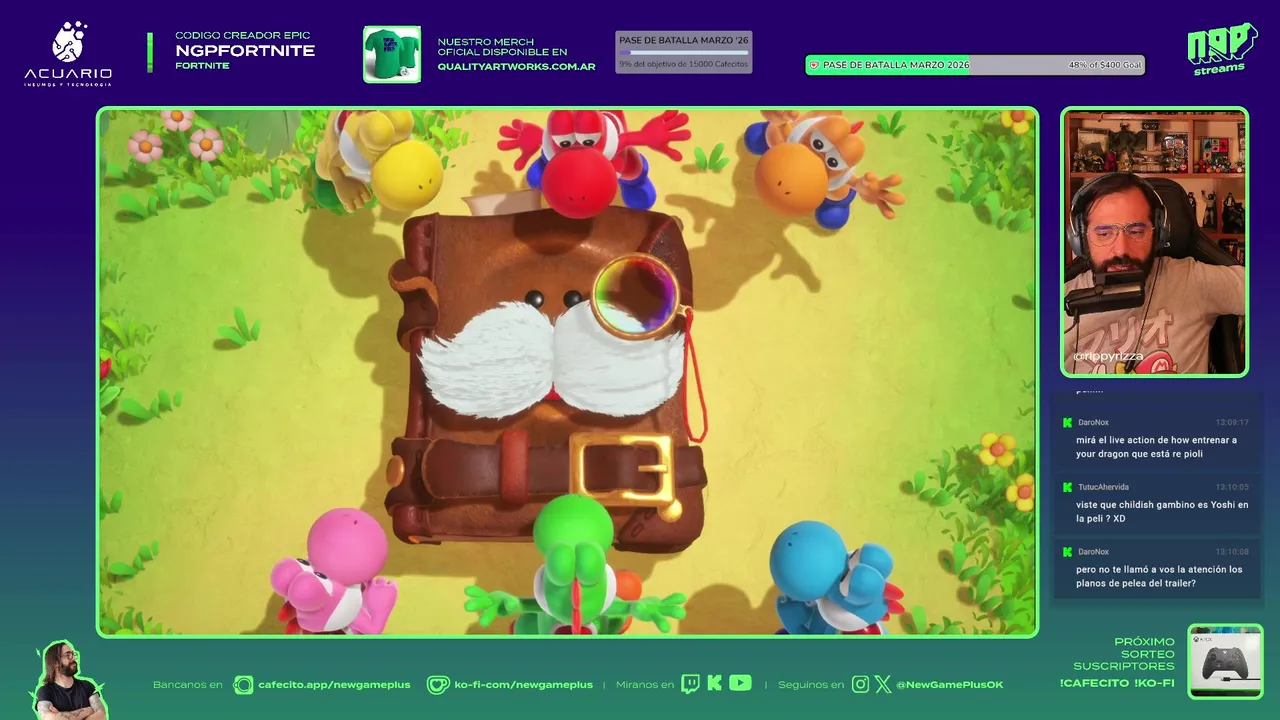Click the Acuario logo in the header

tap(68, 54)
